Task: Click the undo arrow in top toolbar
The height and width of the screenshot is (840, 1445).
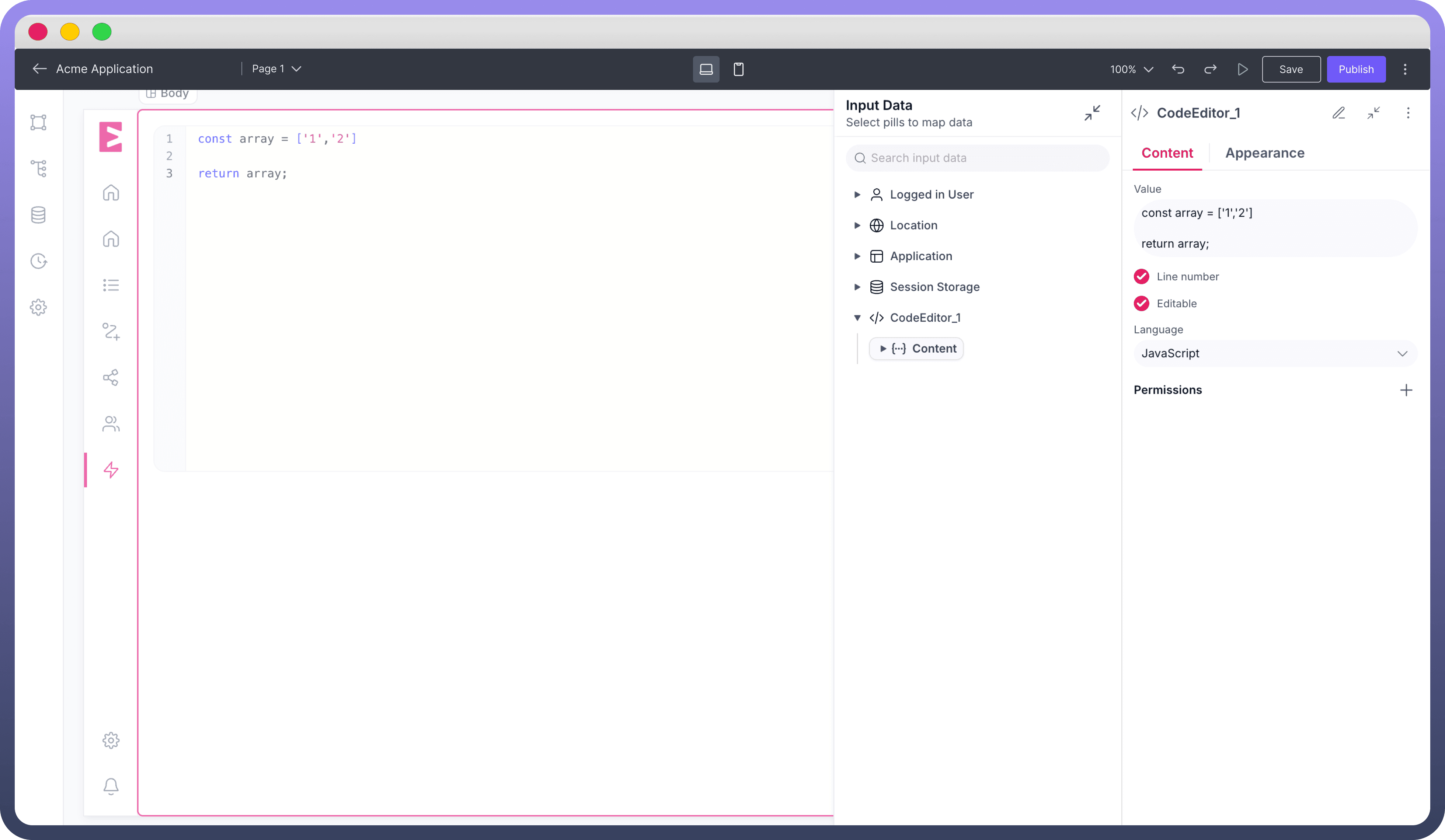Action: point(1178,69)
